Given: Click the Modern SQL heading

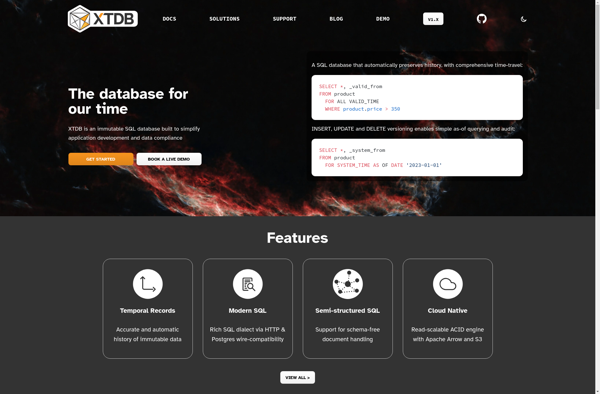Looking at the screenshot, I should coord(248,311).
